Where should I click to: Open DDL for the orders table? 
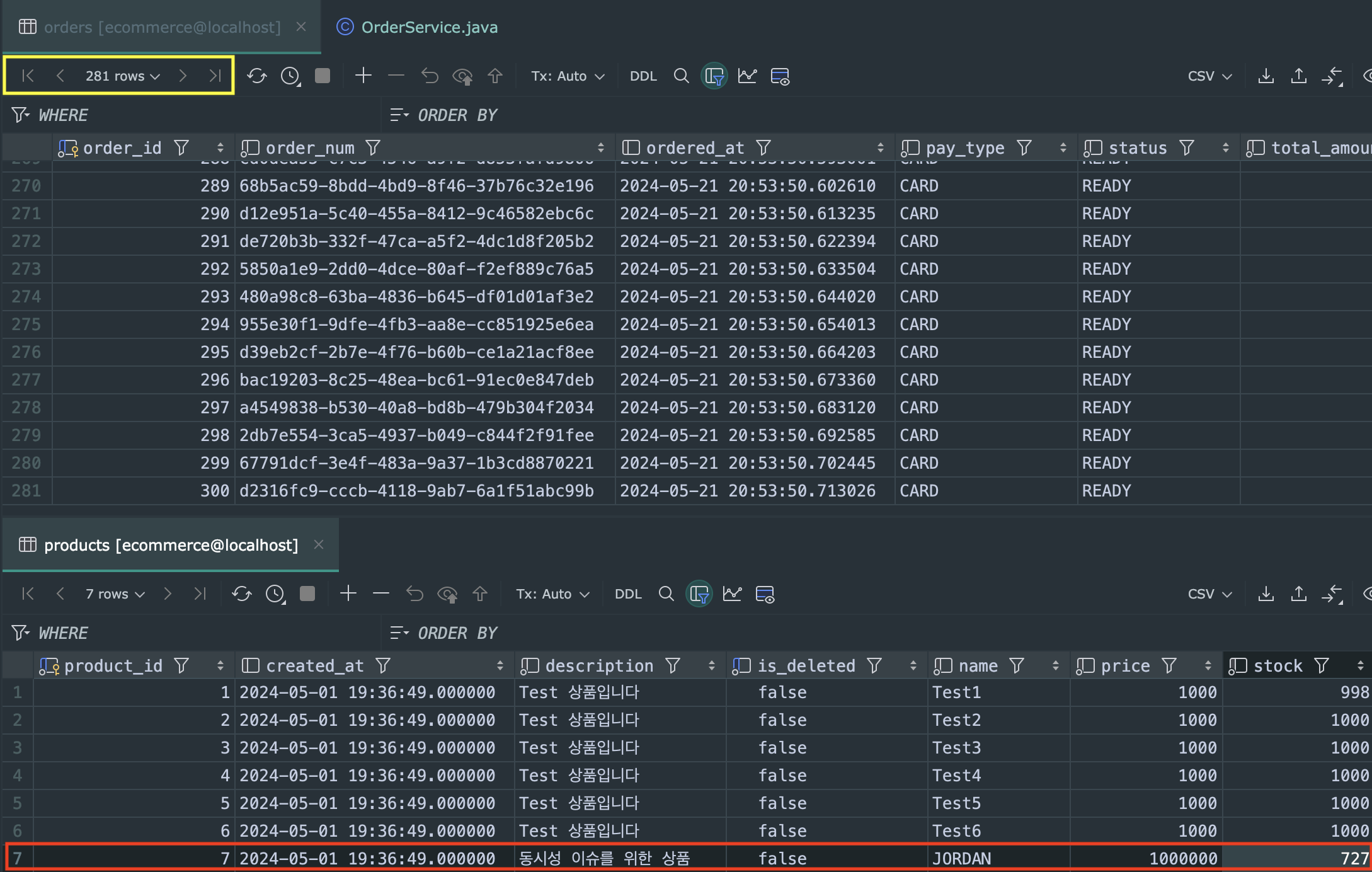(643, 76)
